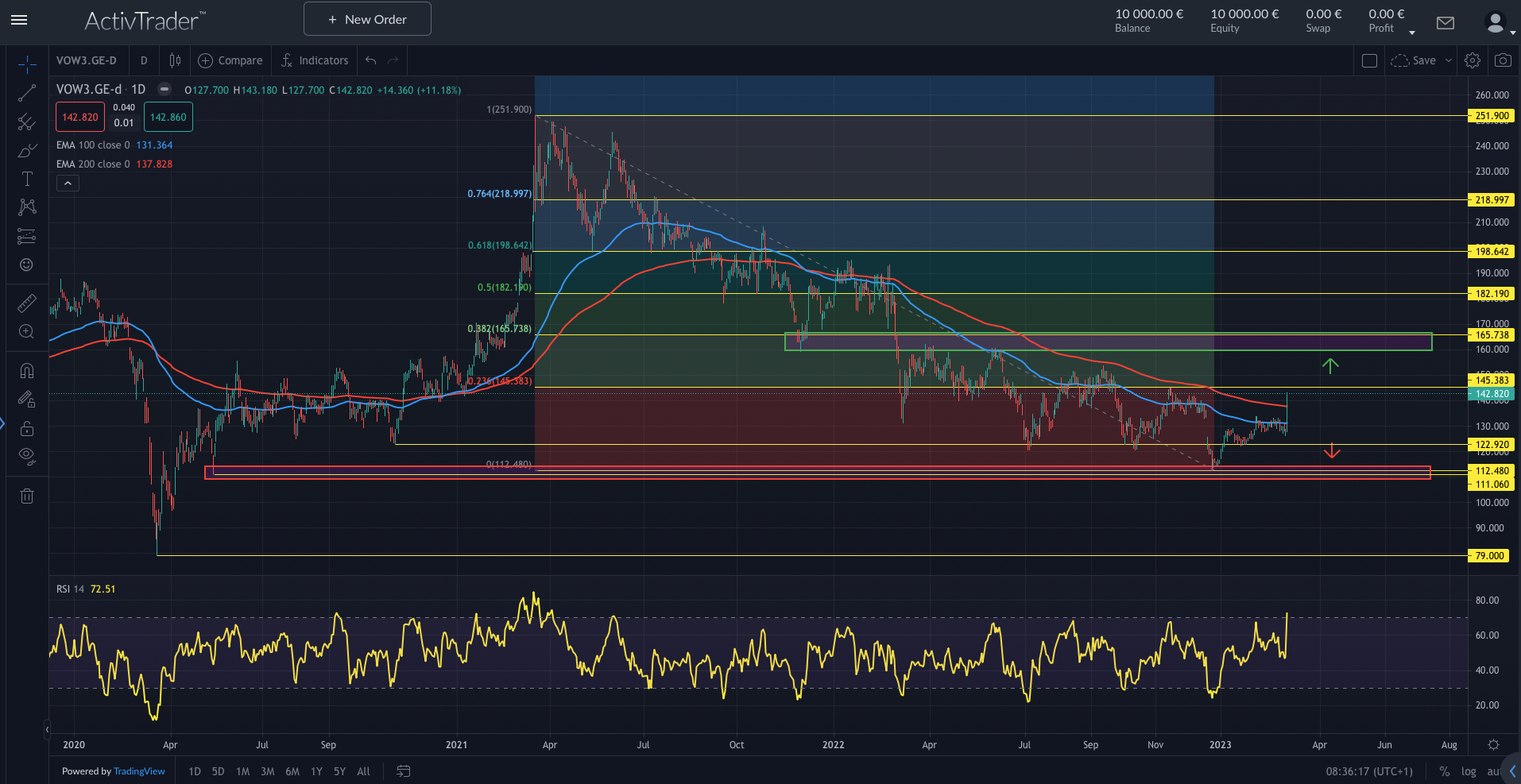Collapse the indicator legend with chevron
This screenshot has height=784, width=1521.
(68, 183)
